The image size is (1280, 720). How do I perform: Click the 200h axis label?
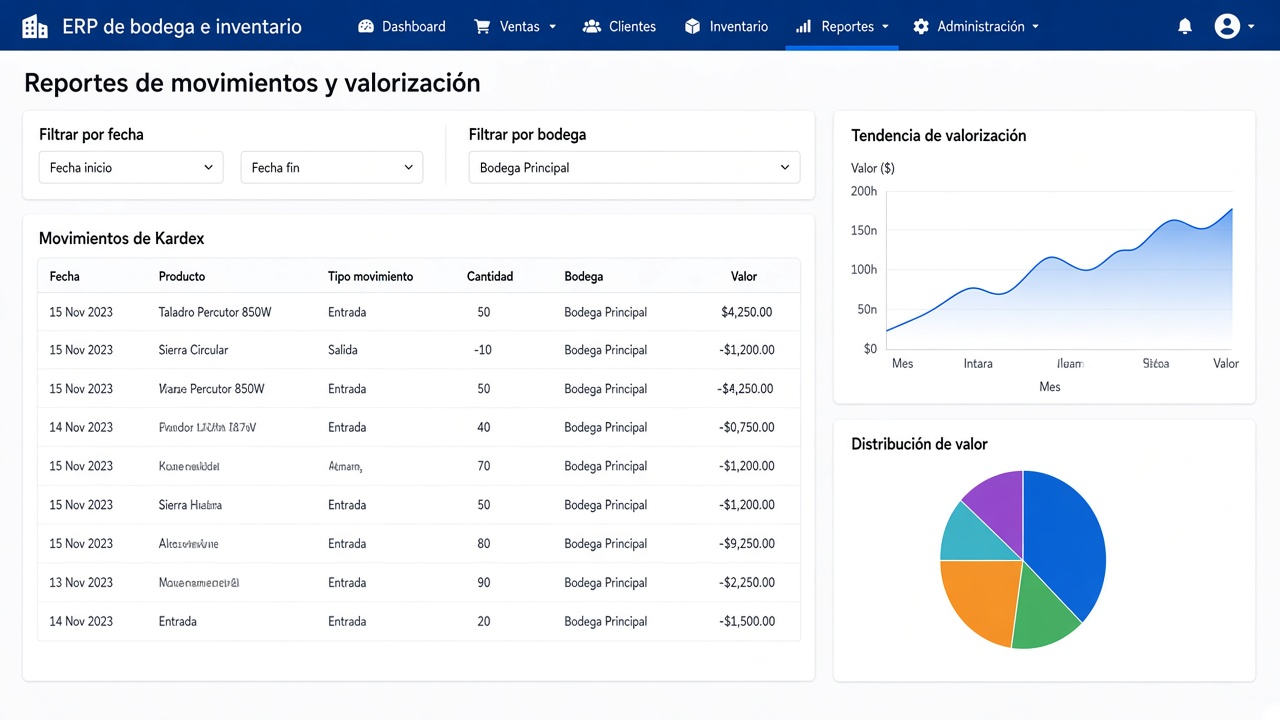click(x=864, y=191)
